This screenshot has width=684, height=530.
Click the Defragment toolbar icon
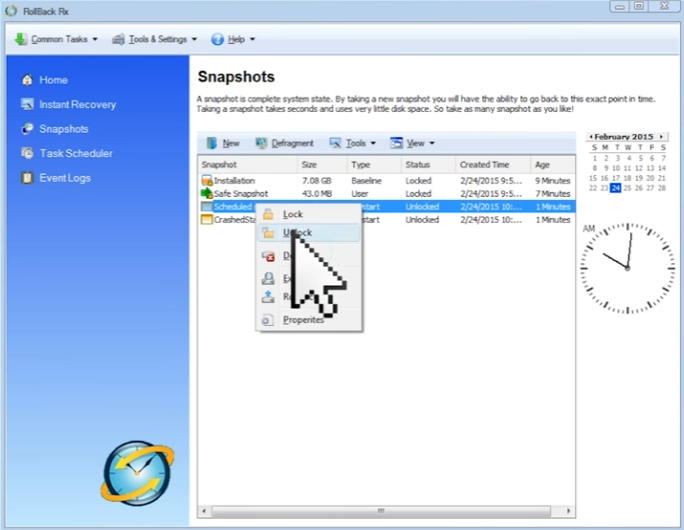(262, 143)
